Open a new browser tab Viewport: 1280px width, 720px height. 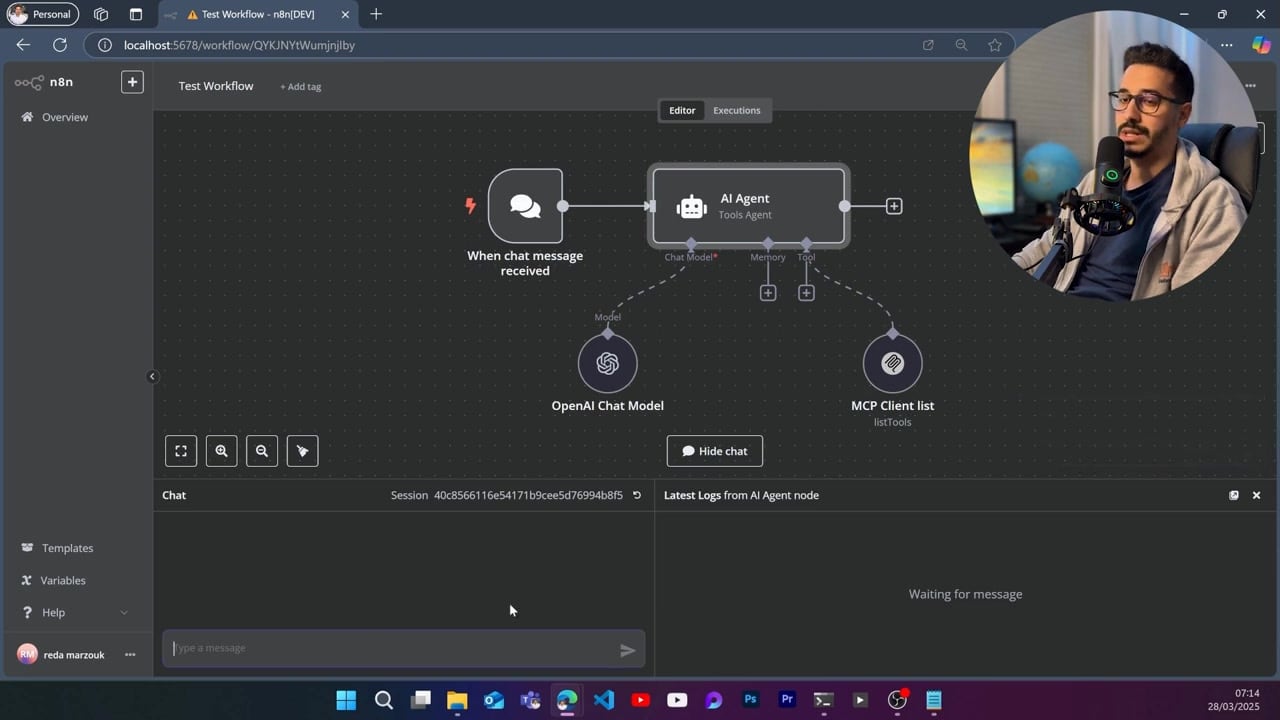(376, 14)
